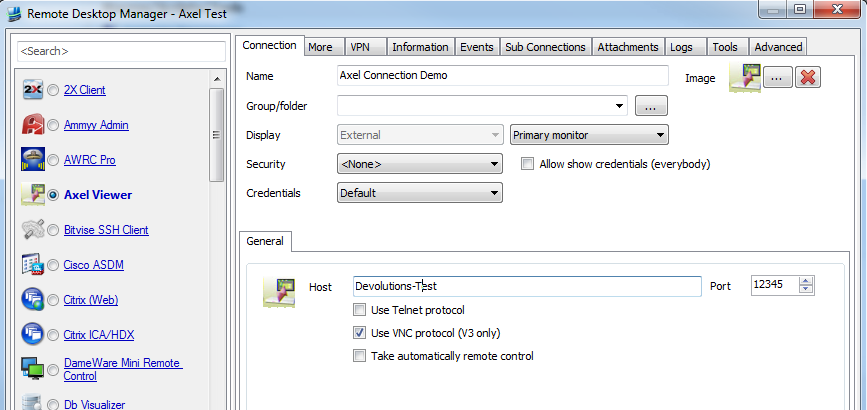Click the AWRC Pro icon
The width and height of the screenshot is (867, 410).
pyautogui.click(x=33, y=159)
